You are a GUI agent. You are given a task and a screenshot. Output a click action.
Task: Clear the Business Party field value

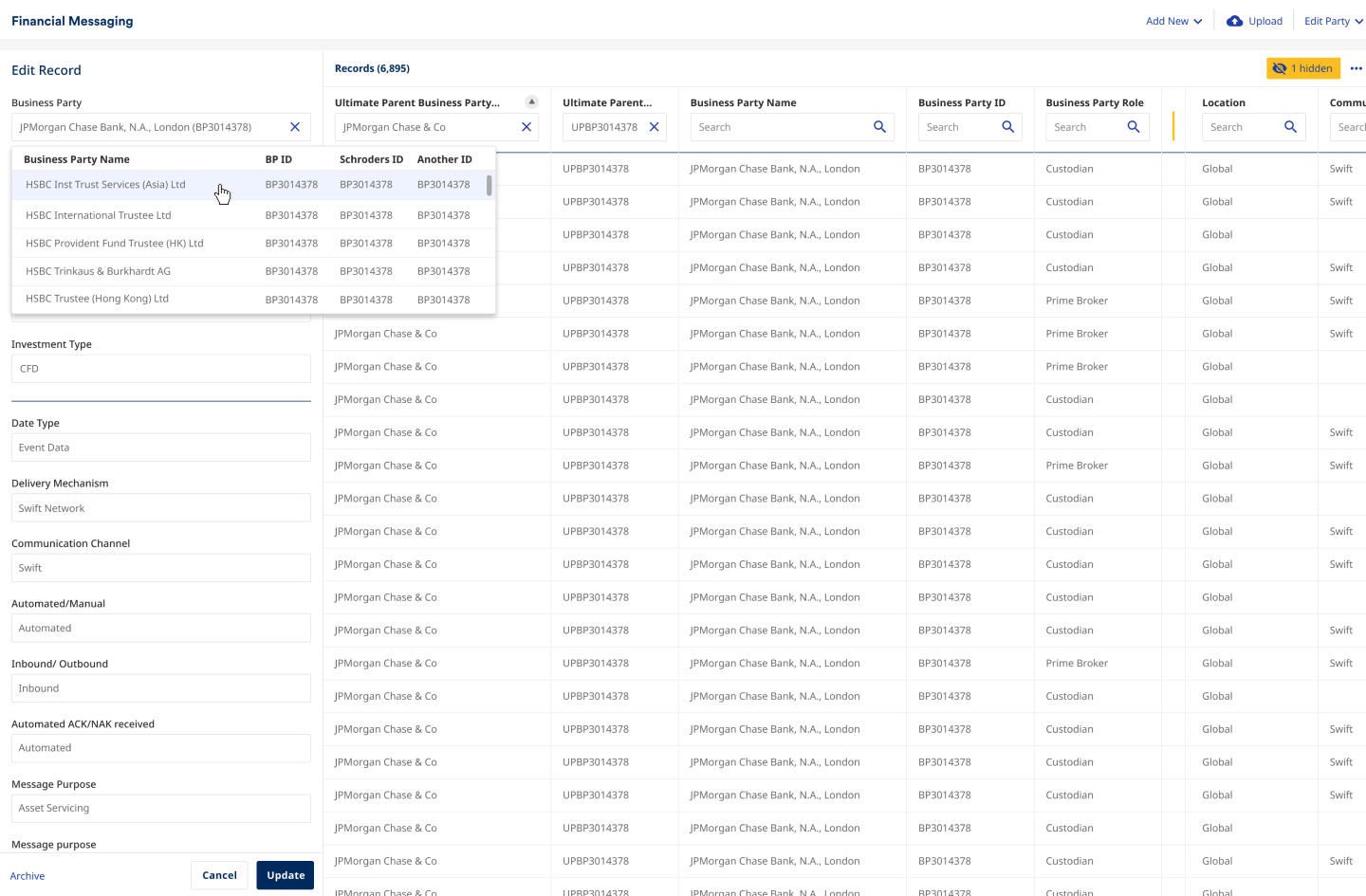(x=295, y=127)
